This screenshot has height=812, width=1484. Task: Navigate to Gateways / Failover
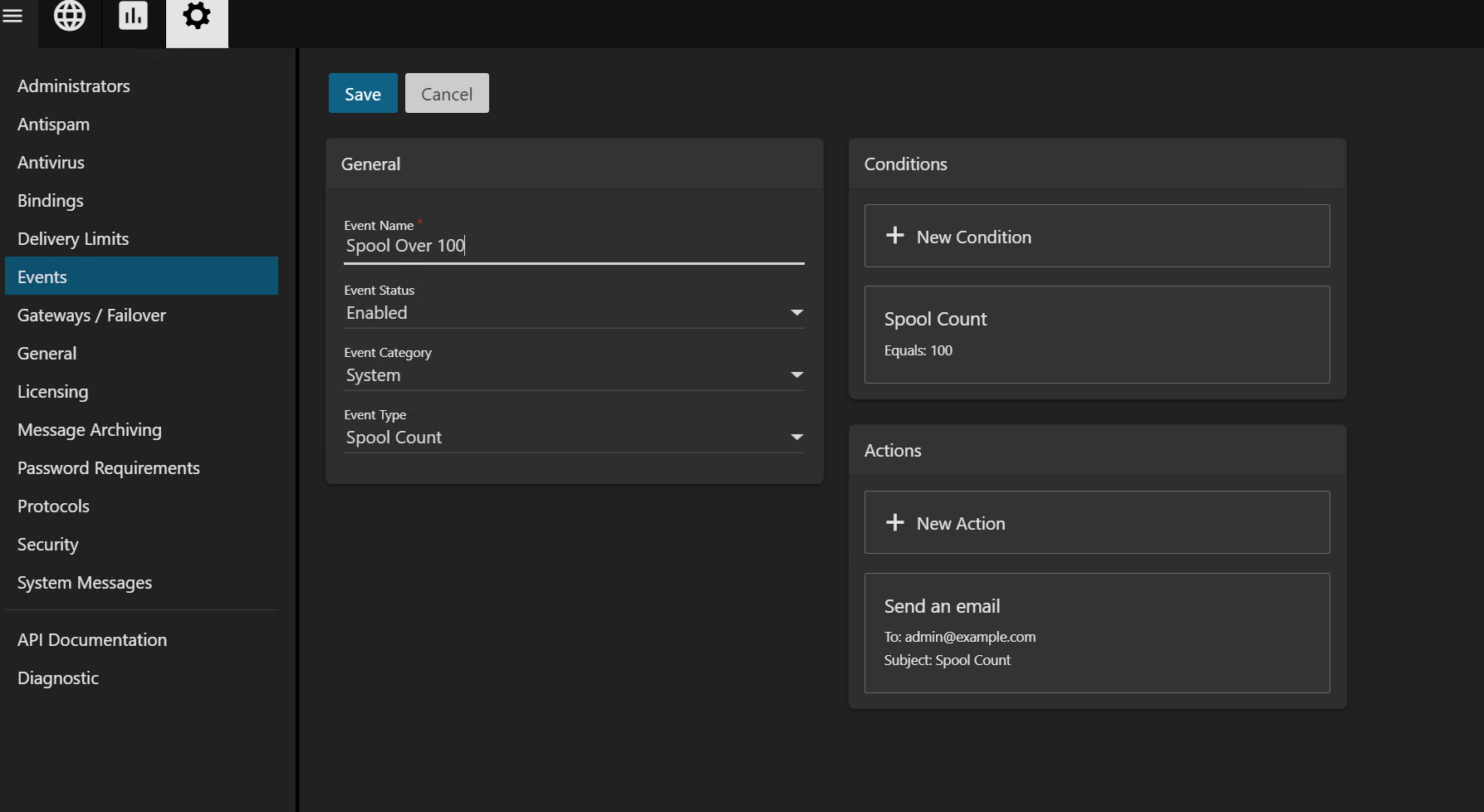pos(91,316)
